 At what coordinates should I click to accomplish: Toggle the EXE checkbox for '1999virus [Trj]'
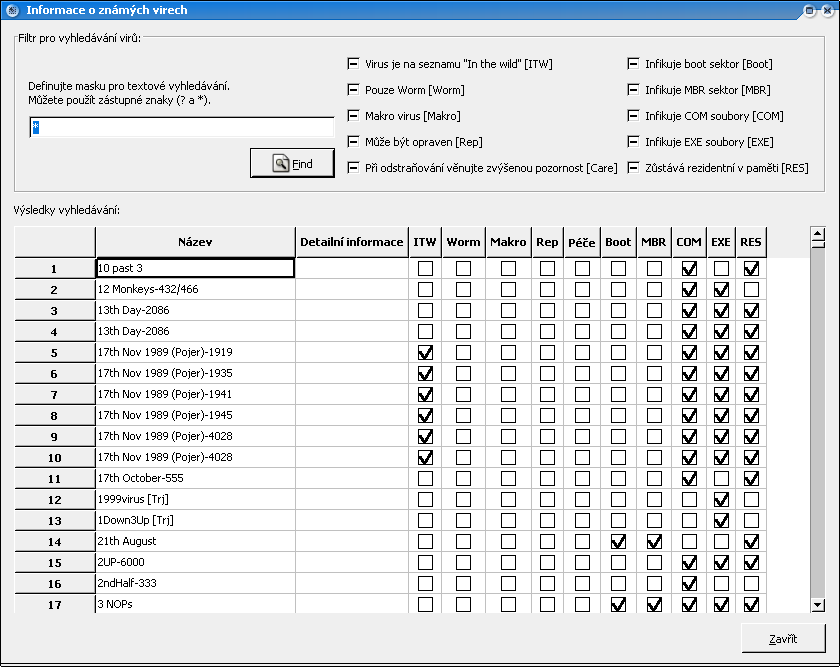click(x=721, y=500)
